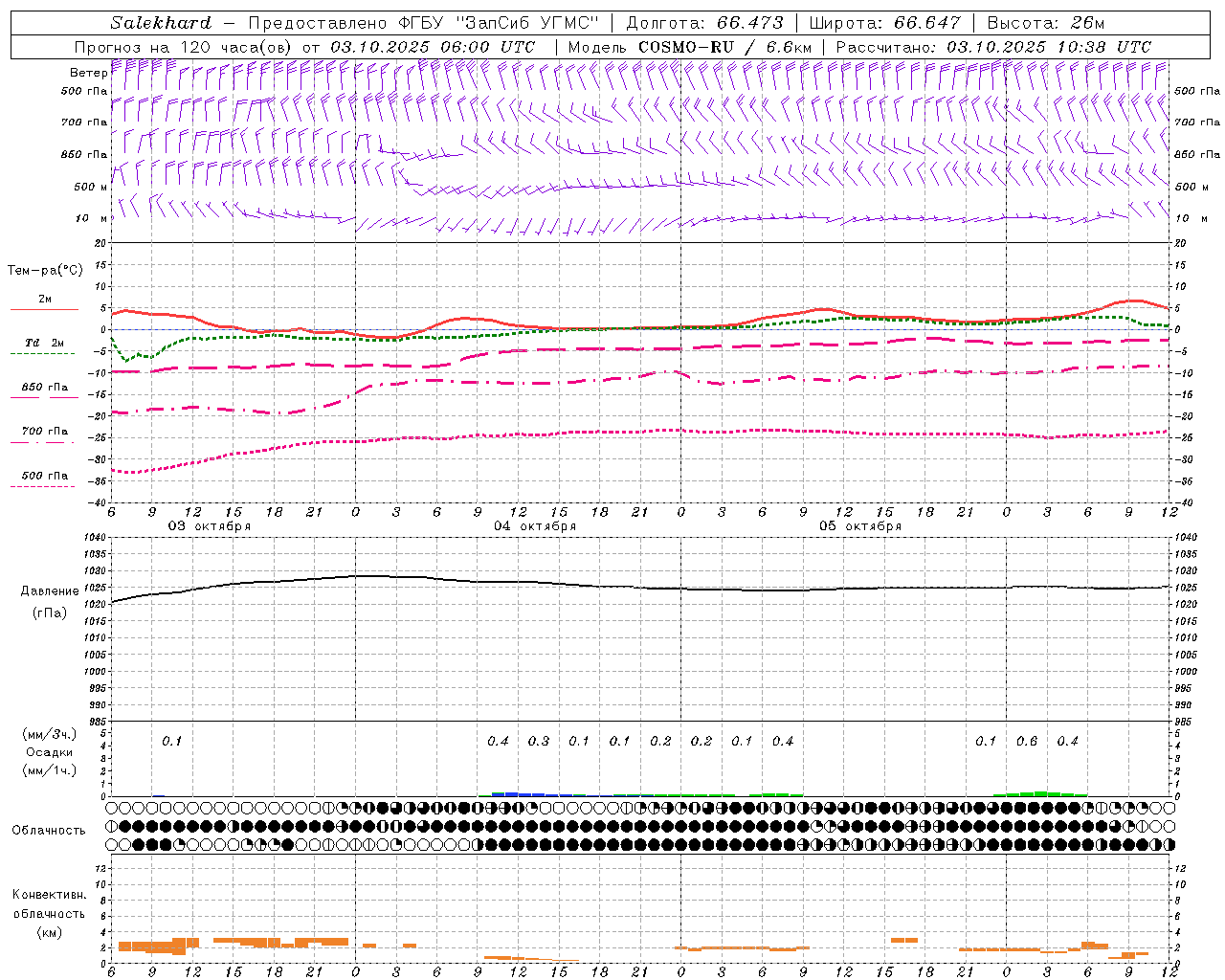Click the 'Тем-ра(°C)' temperature panel label

point(45,271)
